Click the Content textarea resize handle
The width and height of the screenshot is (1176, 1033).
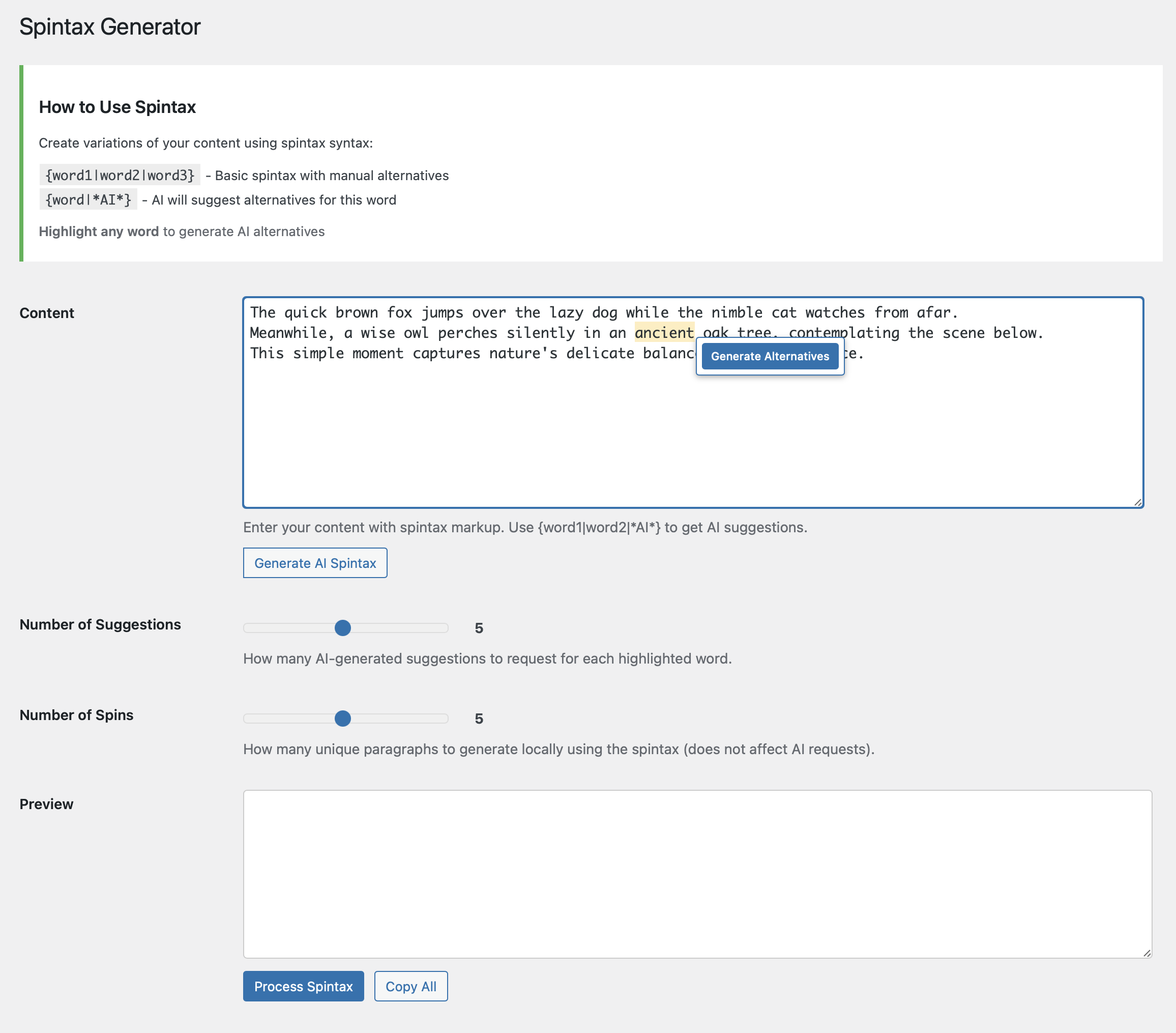click(1137, 502)
